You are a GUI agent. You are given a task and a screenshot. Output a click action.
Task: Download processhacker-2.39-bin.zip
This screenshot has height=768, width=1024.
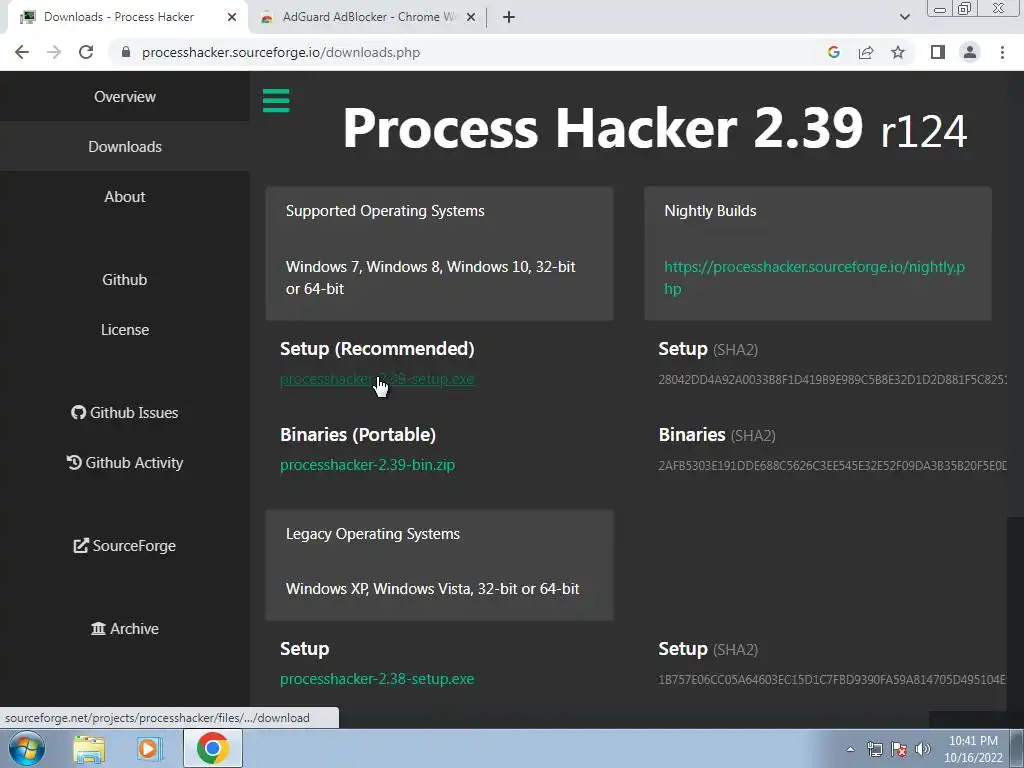[368, 465]
